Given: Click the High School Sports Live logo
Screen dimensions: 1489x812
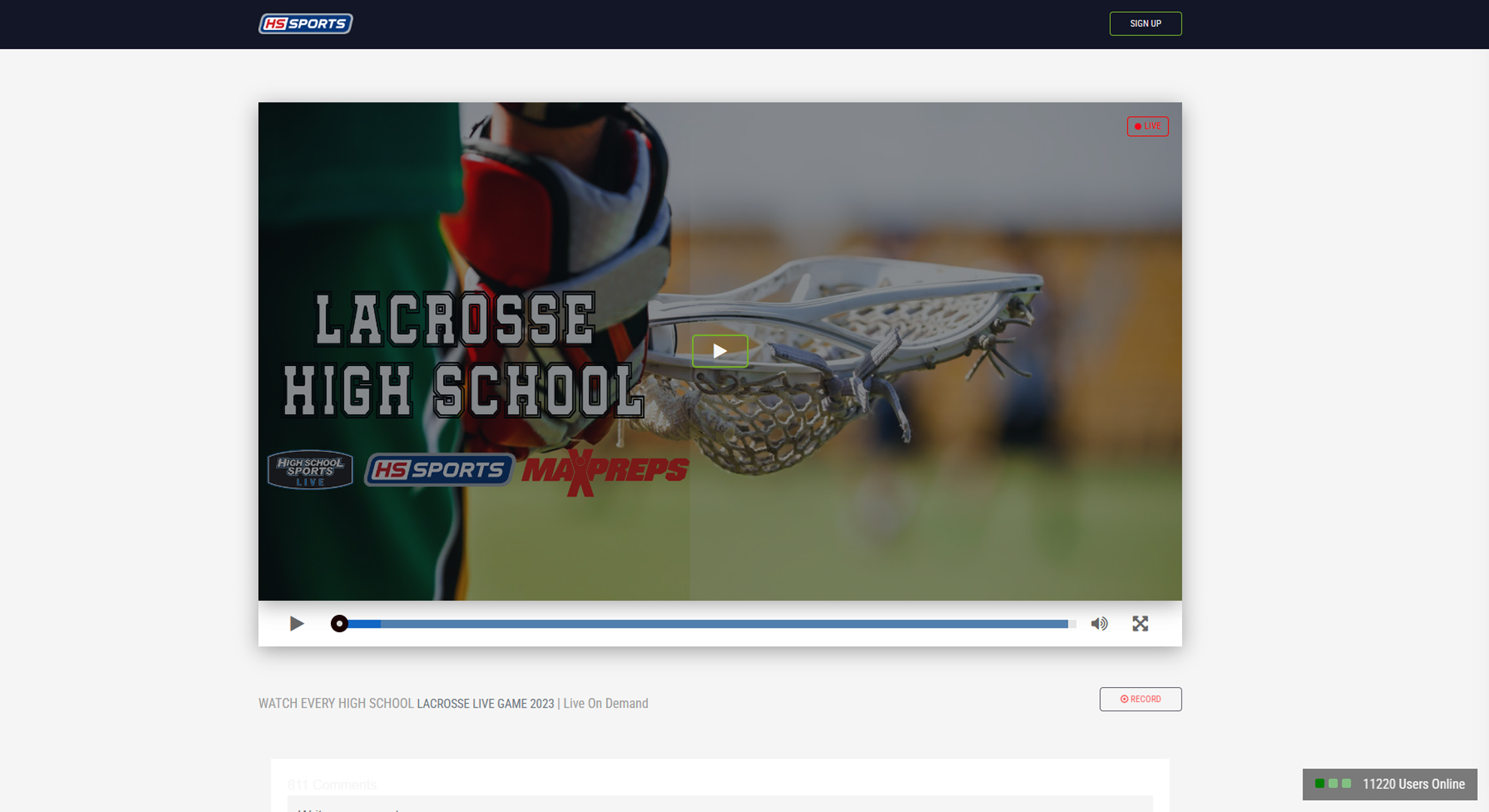Looking at the screenshot, I should pos(310,470).
